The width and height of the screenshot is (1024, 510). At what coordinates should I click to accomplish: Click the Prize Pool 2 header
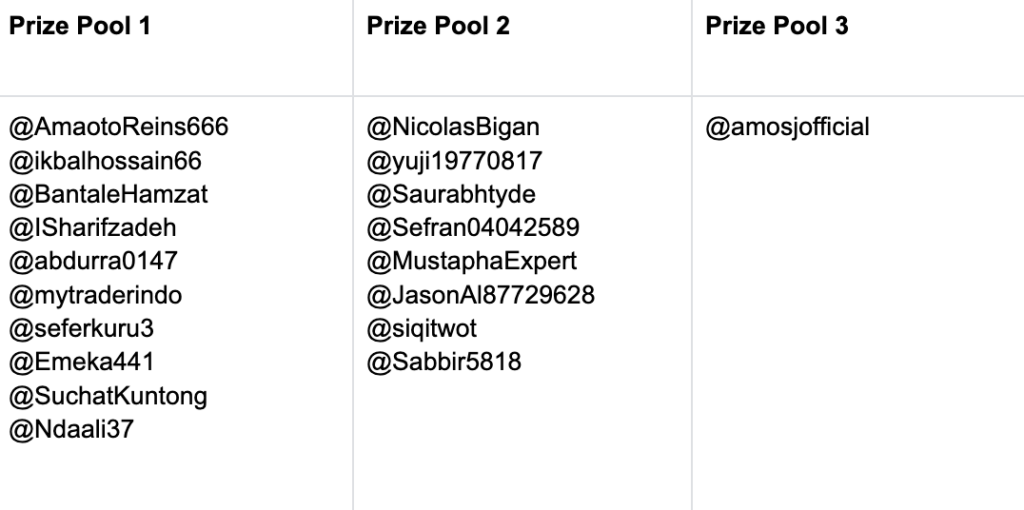(x=438, y=26)
